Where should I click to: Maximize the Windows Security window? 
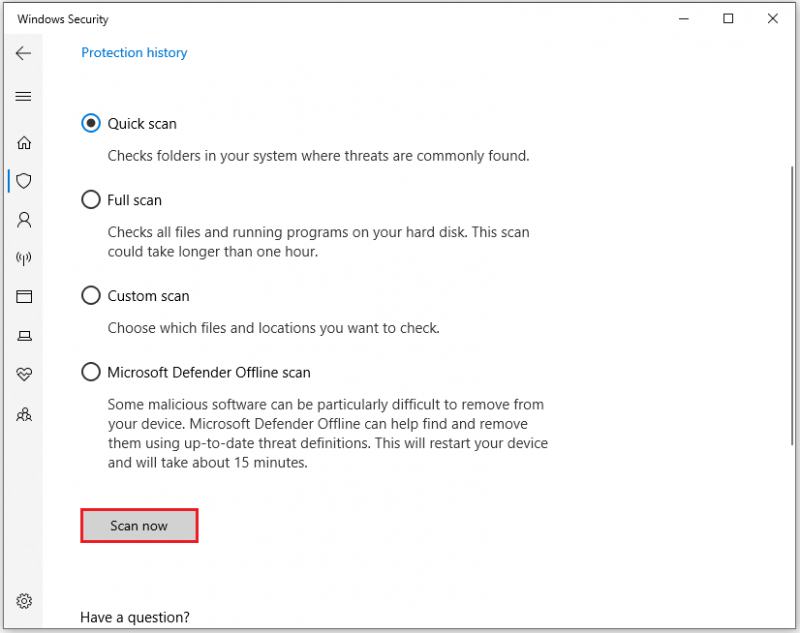point(728,19)
